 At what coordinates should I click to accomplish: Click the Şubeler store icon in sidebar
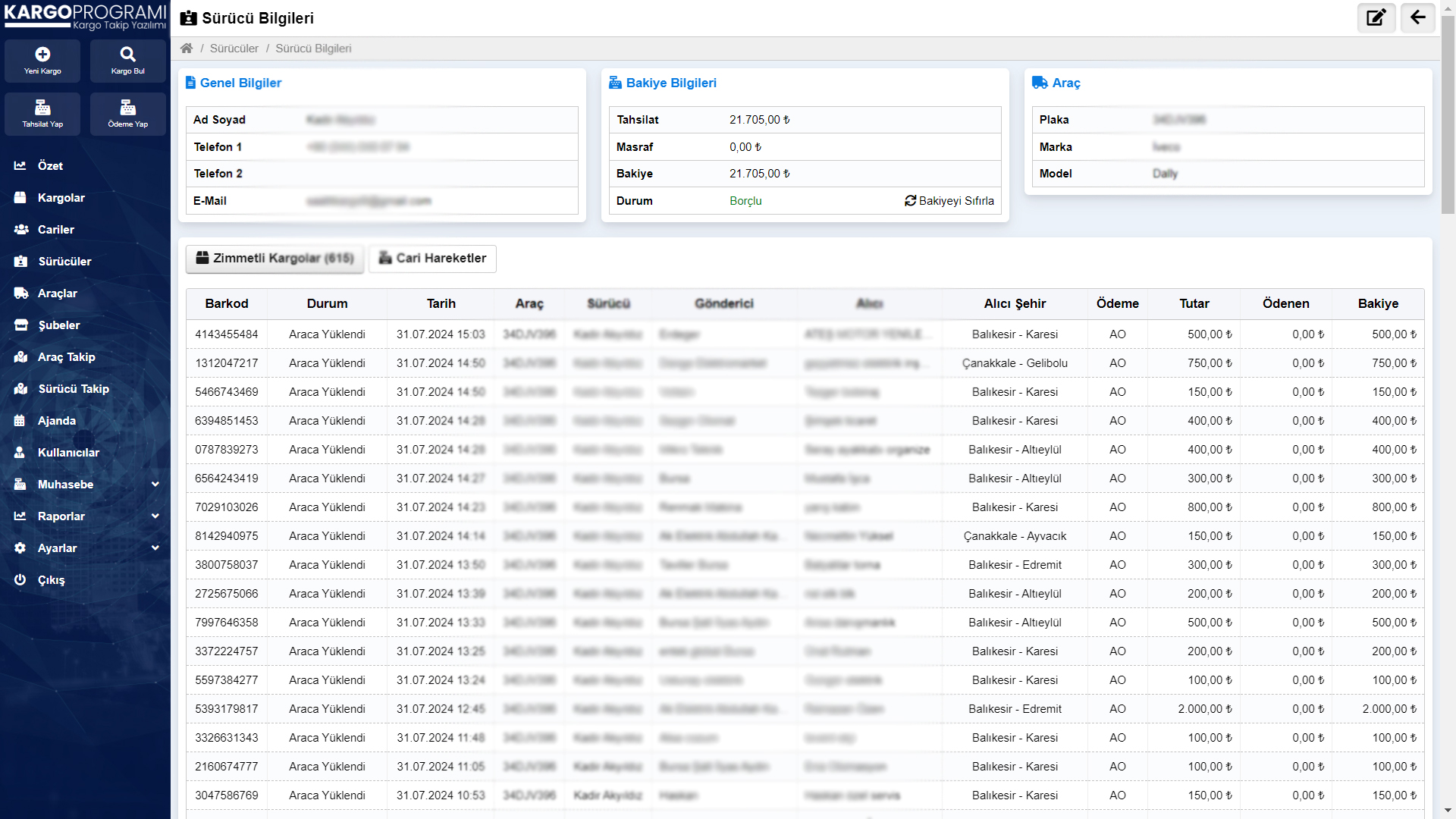(x=21, y=325)
